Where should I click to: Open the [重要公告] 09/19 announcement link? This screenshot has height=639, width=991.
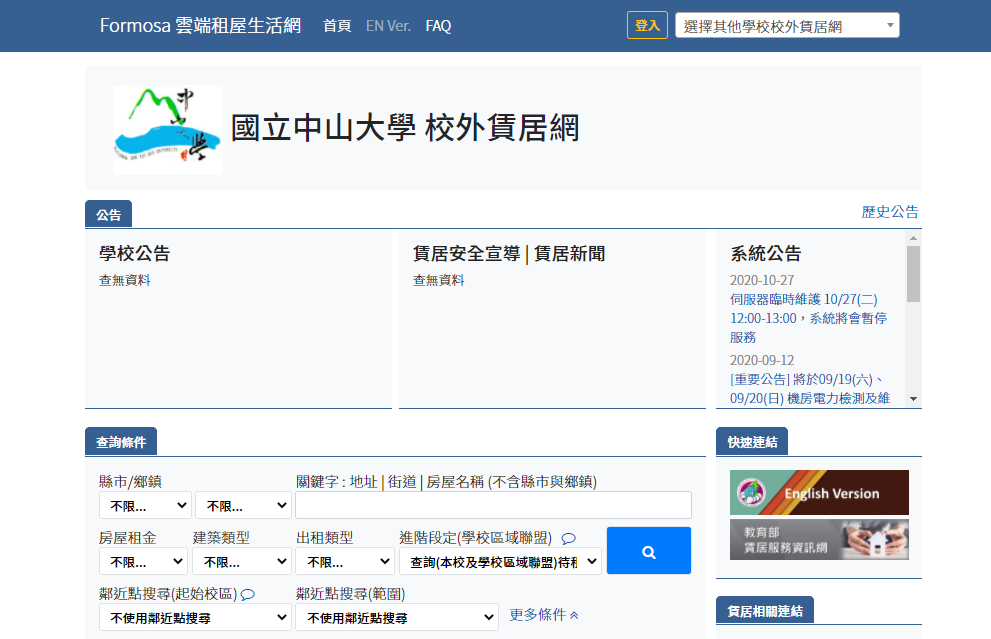click(x=810, y=389)
